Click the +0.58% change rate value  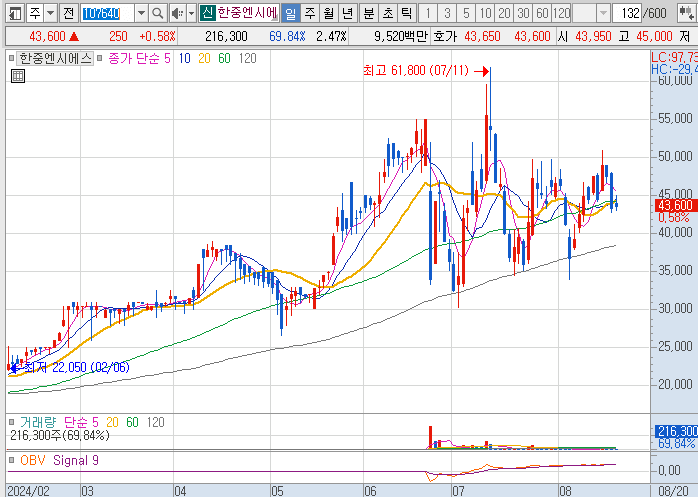coord(157,37)
